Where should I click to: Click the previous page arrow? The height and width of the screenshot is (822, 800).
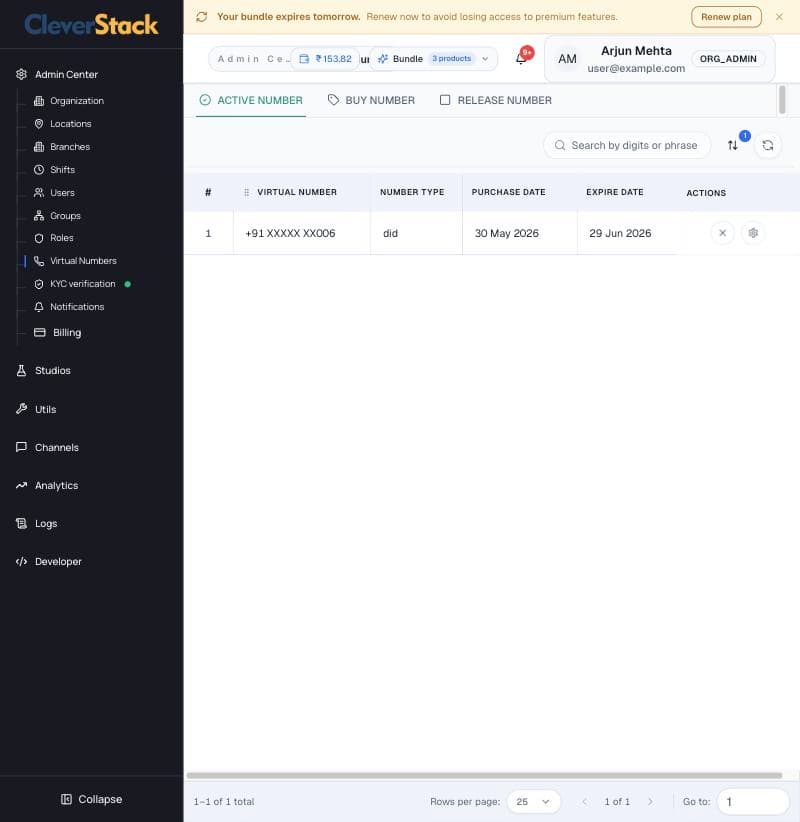pos(585,802)
